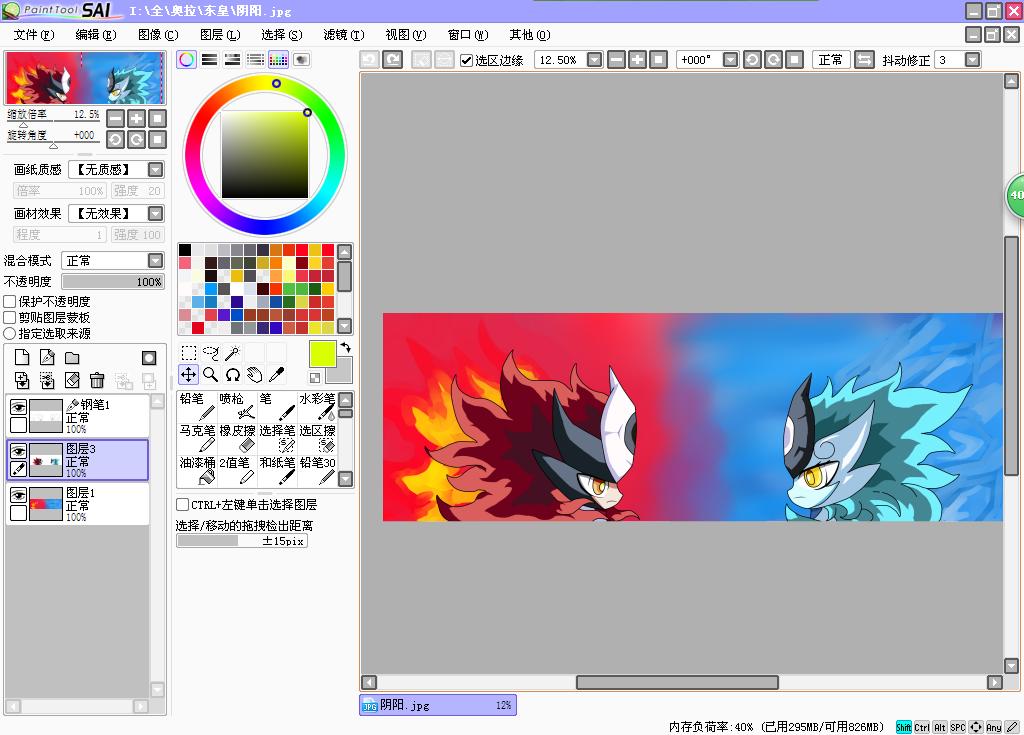Zoom in with toolbar plus button
Screen dimensions: 1024x735
pyautogui.click(x=637, y=60)
